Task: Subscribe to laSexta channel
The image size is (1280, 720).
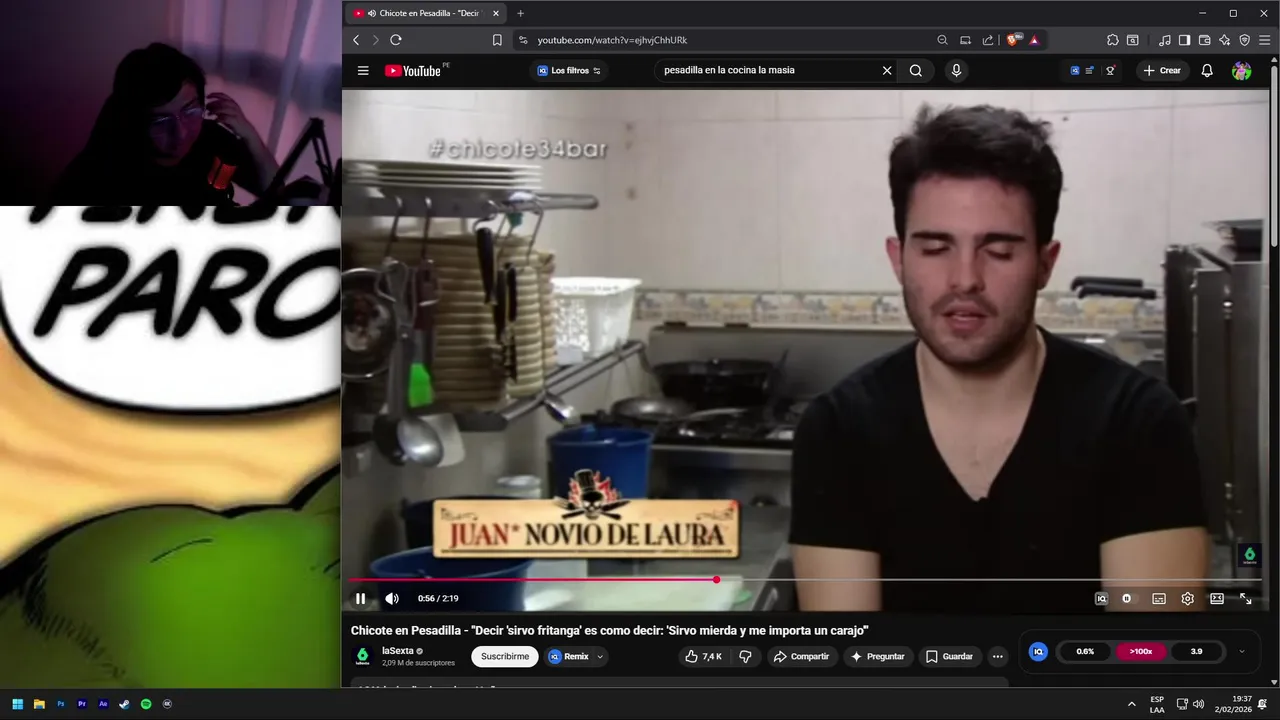Action: point(505,657)
